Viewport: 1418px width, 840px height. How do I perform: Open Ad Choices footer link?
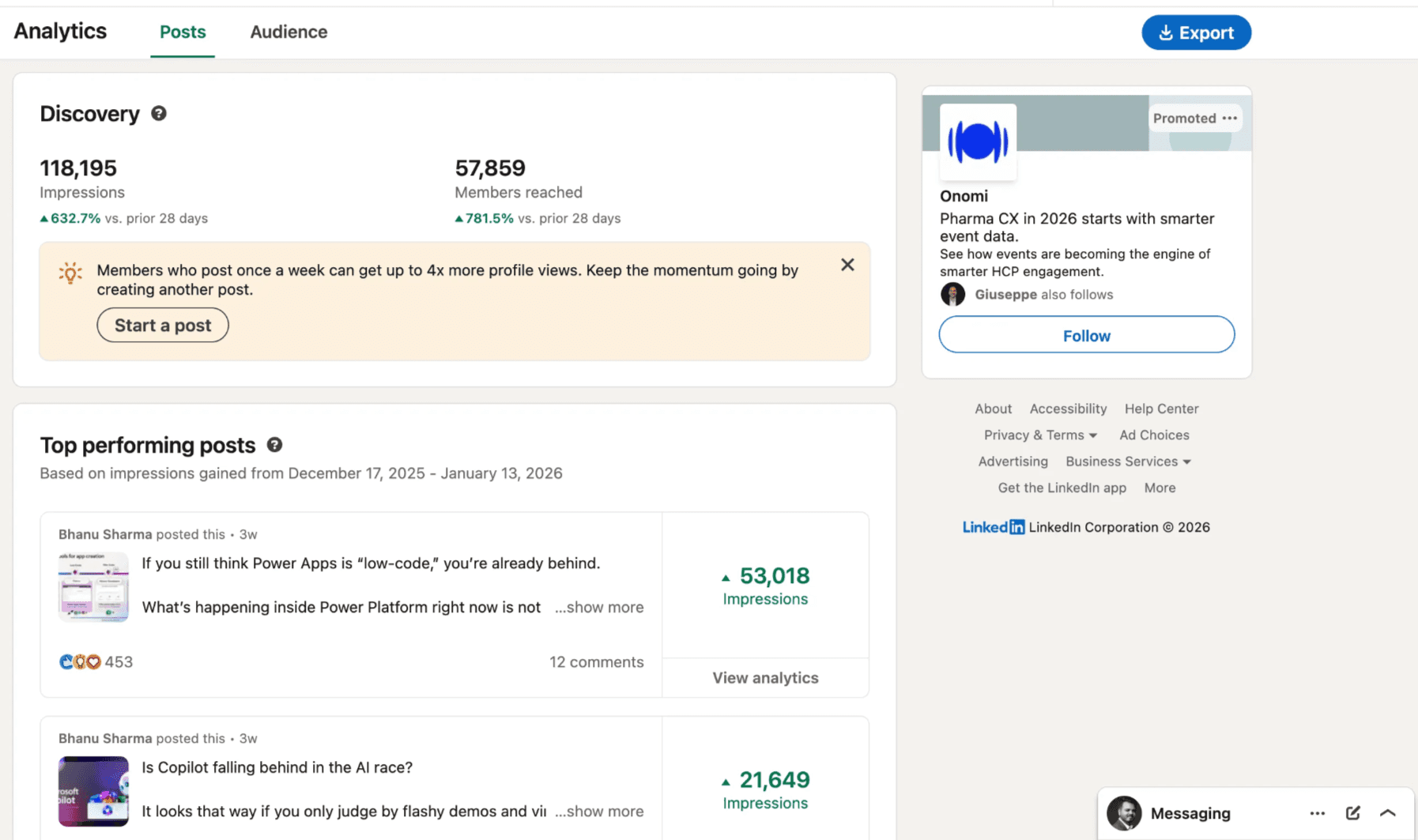(x=1154, y=435)
